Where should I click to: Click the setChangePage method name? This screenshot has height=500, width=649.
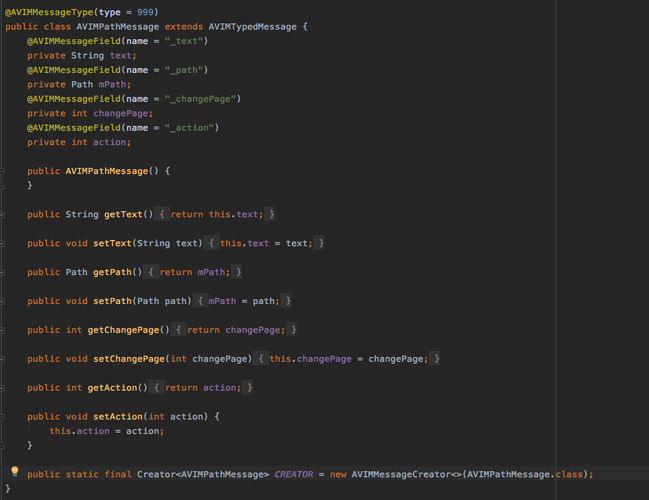[129, 359]
